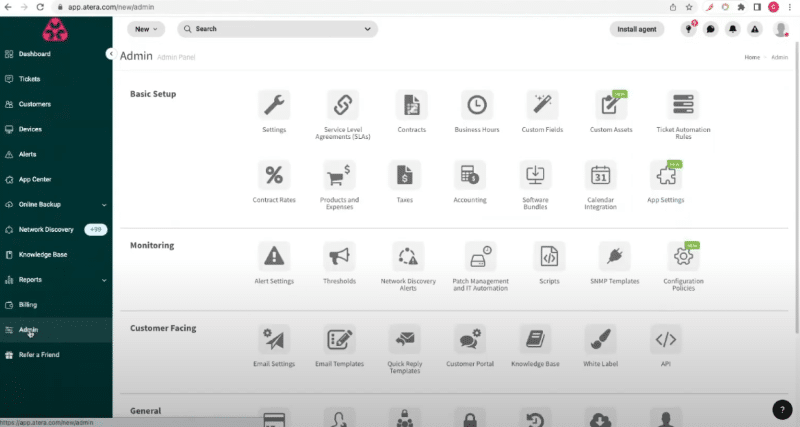Open browser extensions puzzle icon
This screenshot has height=427, width=800.
[741, 7]
